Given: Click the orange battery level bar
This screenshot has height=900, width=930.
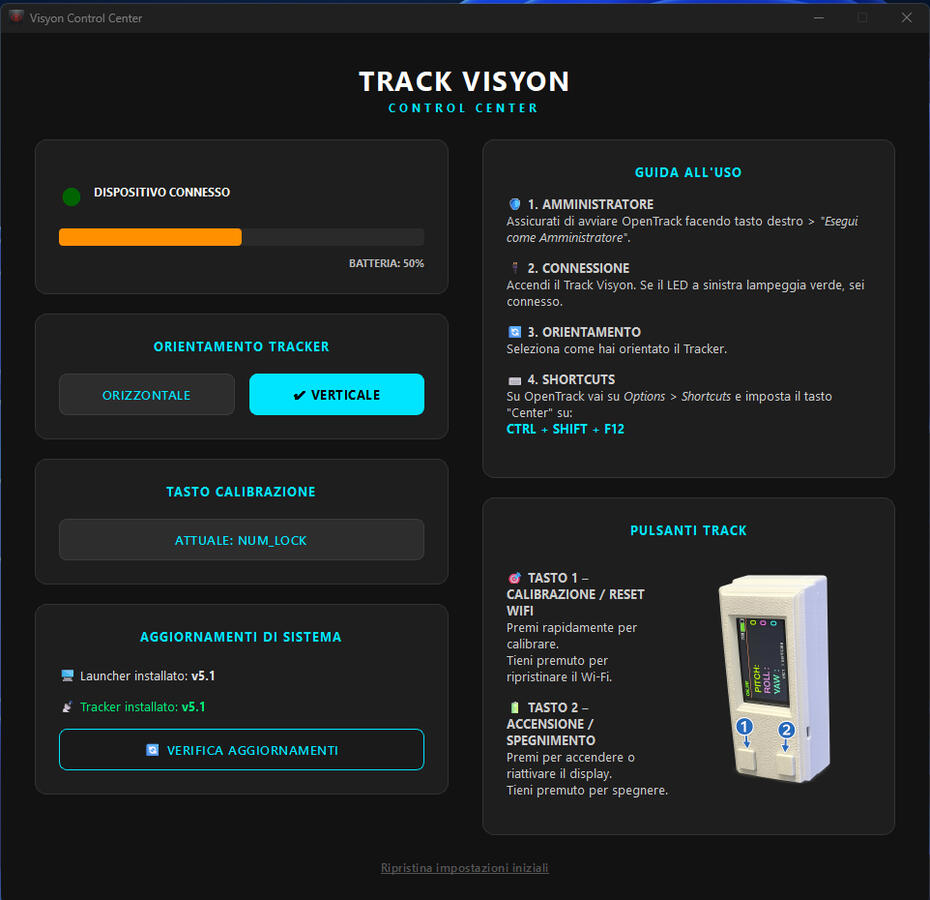Looking at the screenshot, I should (150, 237).
